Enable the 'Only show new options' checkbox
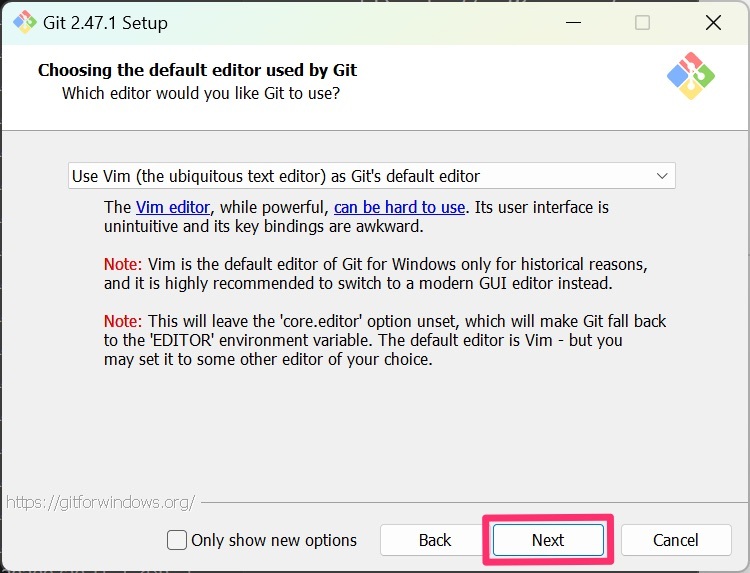This screenshot has width=750, height=573. tap(176, 540)
